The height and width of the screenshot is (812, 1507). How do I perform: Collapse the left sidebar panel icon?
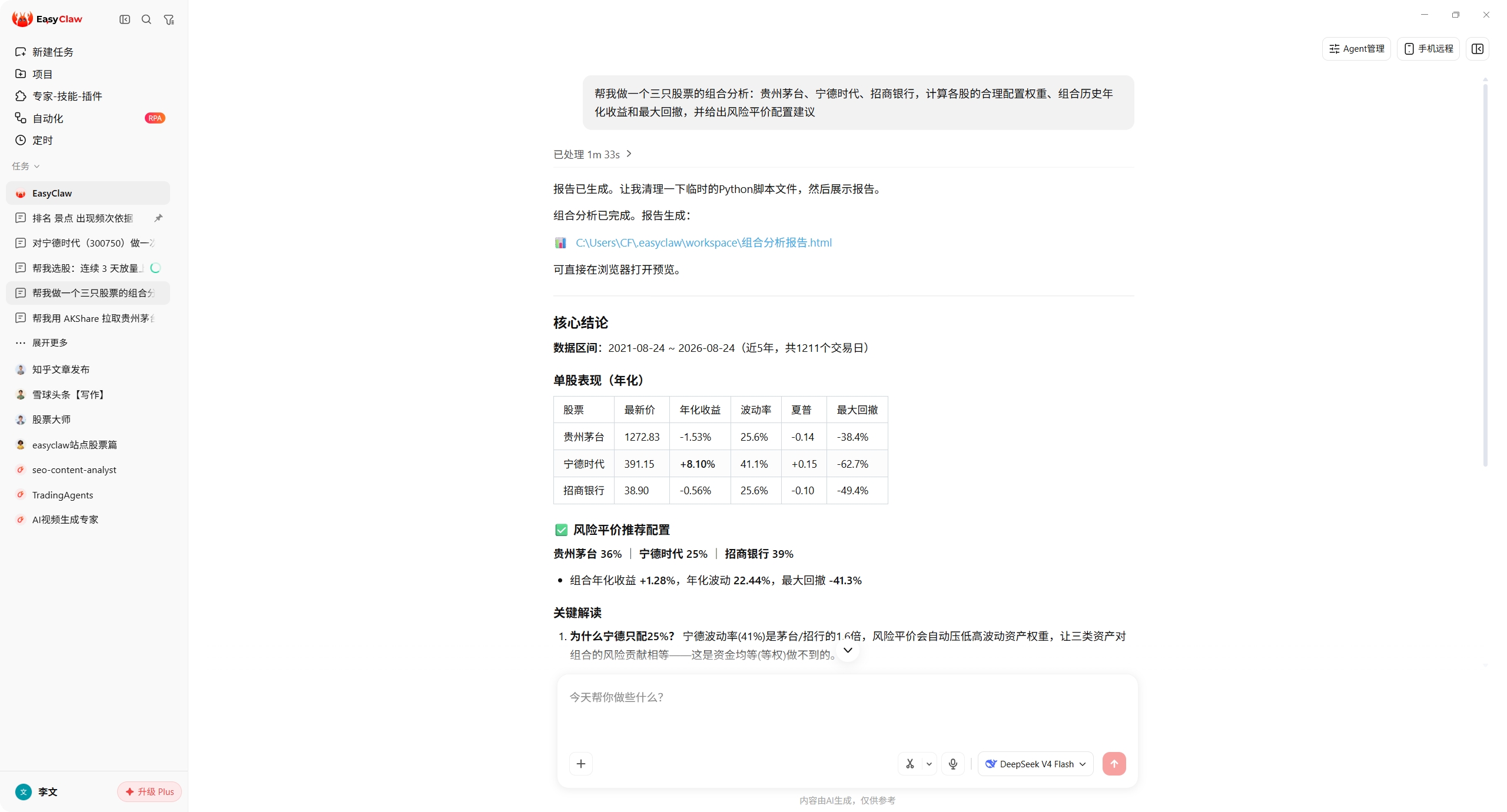coord(125,19)
